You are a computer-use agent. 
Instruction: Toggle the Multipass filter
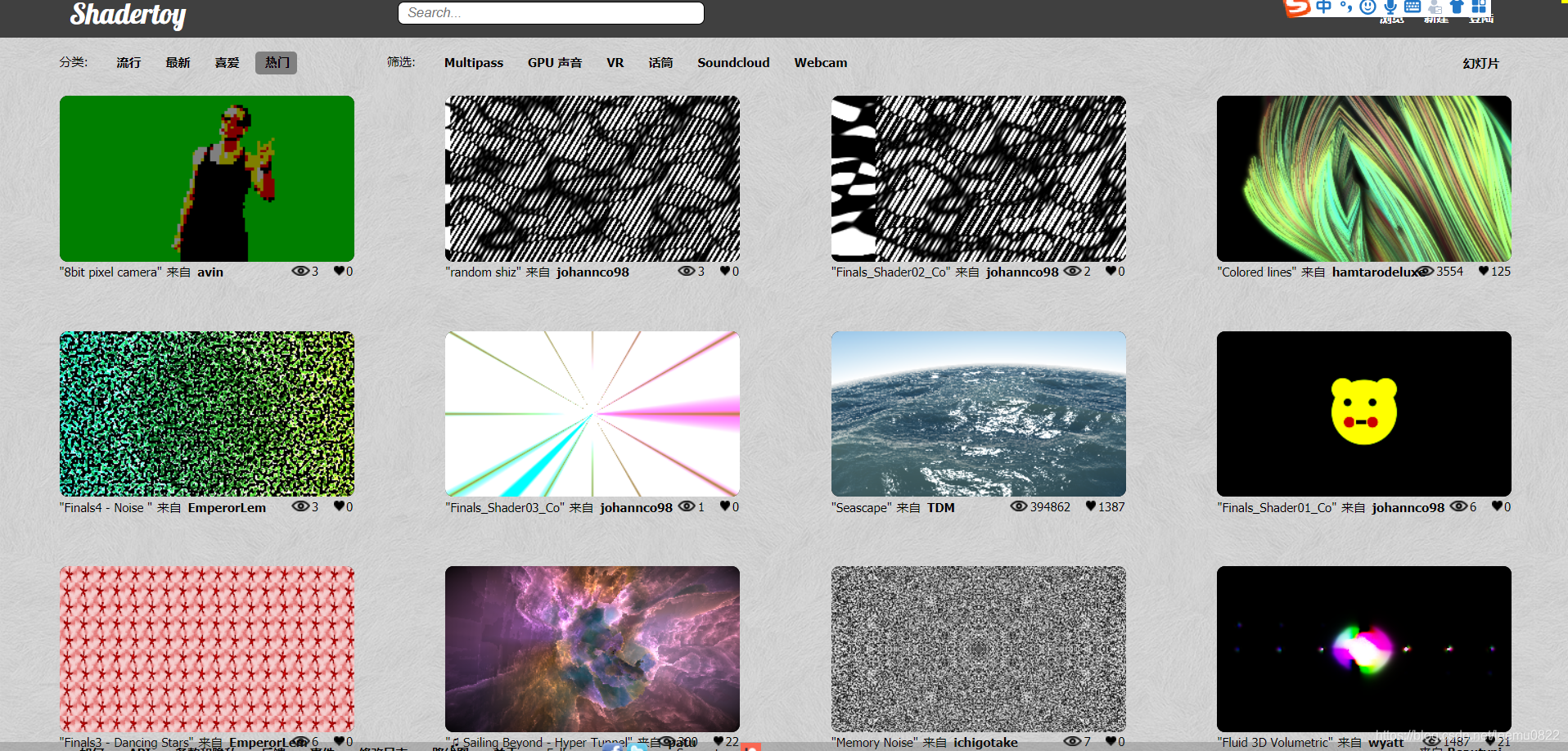coord(473,62)
